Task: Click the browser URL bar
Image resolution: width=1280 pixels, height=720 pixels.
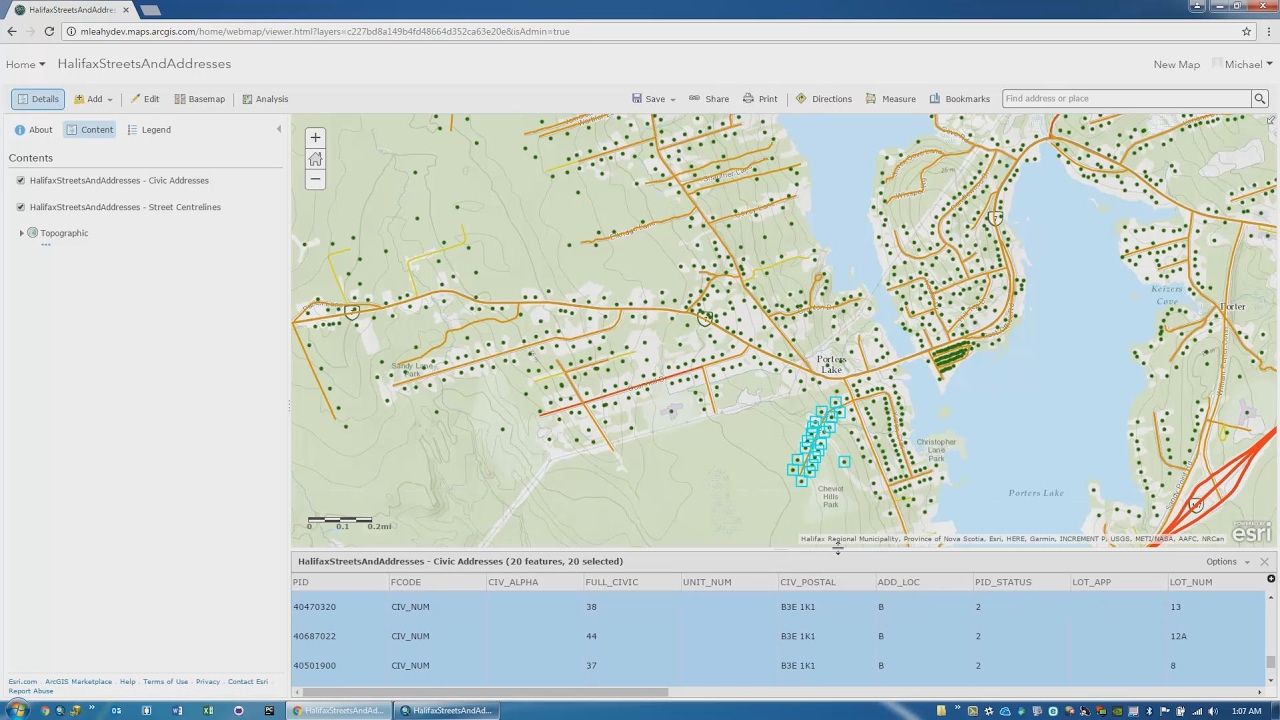Action: point(650,31)
